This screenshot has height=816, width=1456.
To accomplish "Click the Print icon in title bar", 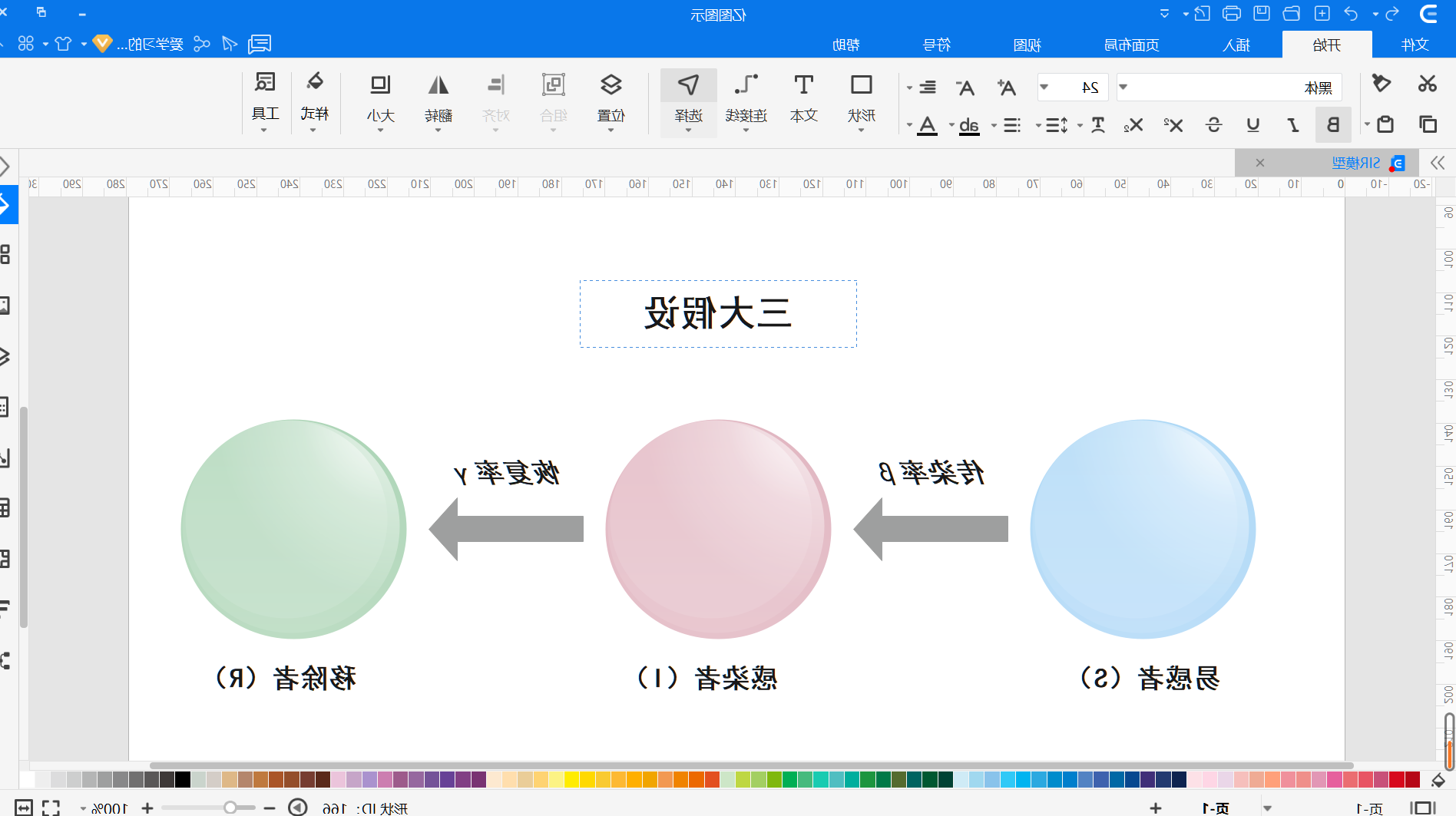I will tap(1232, 13).
